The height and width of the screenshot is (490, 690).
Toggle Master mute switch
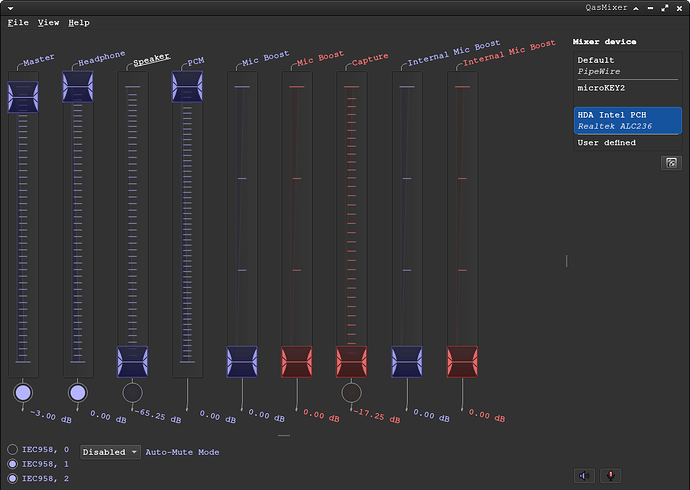click(x=23, y=392)
